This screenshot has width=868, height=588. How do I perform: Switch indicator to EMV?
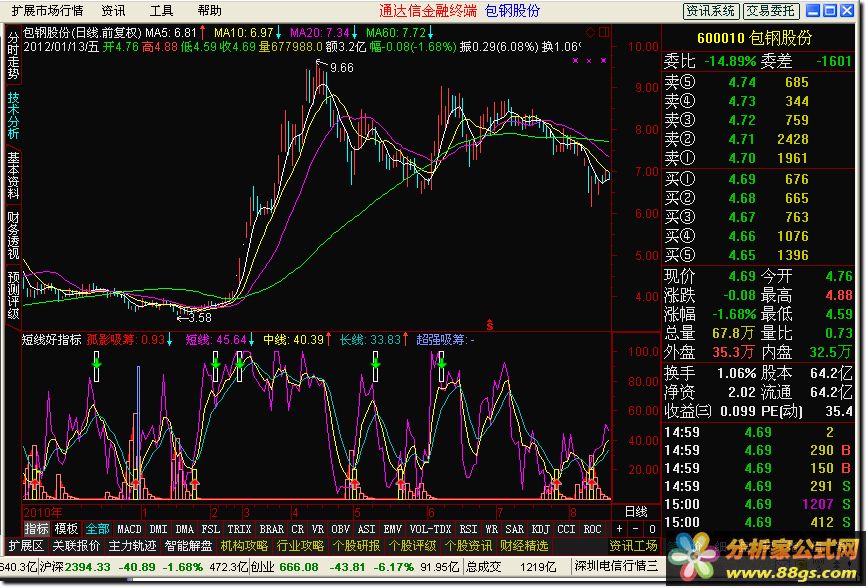392,529
